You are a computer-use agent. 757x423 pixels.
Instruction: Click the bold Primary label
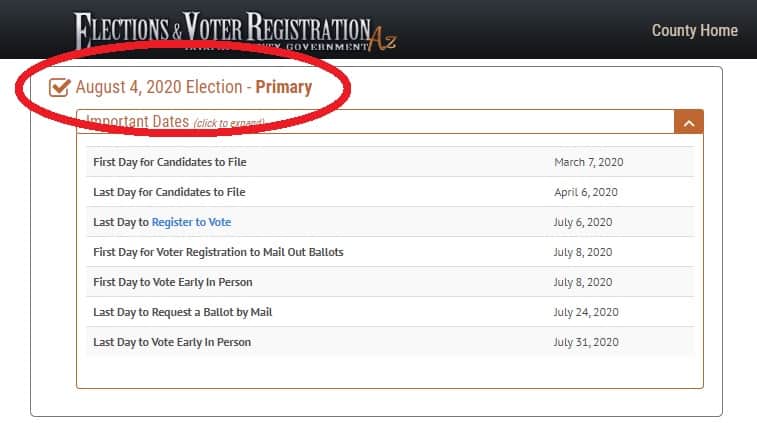click(283, 87)
